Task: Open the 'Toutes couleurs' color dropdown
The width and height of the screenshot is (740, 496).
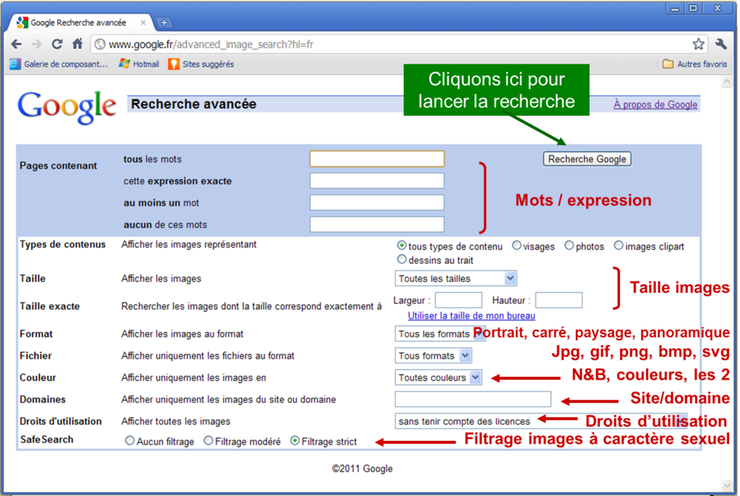Action: point(438,378)
